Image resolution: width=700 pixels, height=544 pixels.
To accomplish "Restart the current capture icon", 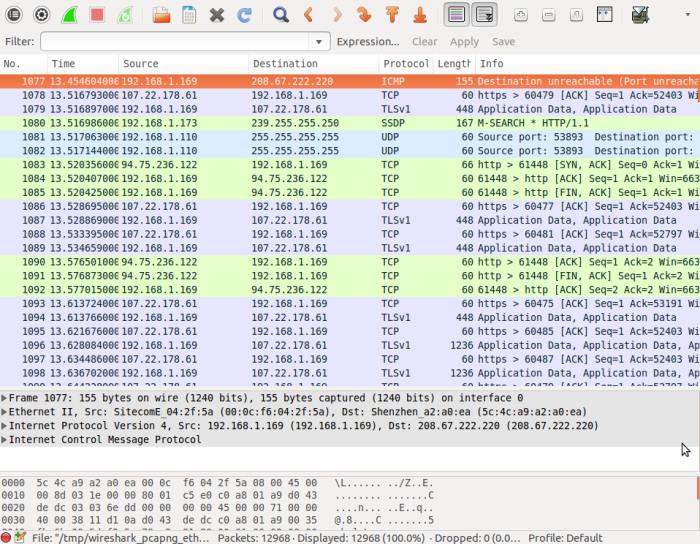I will pyautogui.click(x=125, y=15).
